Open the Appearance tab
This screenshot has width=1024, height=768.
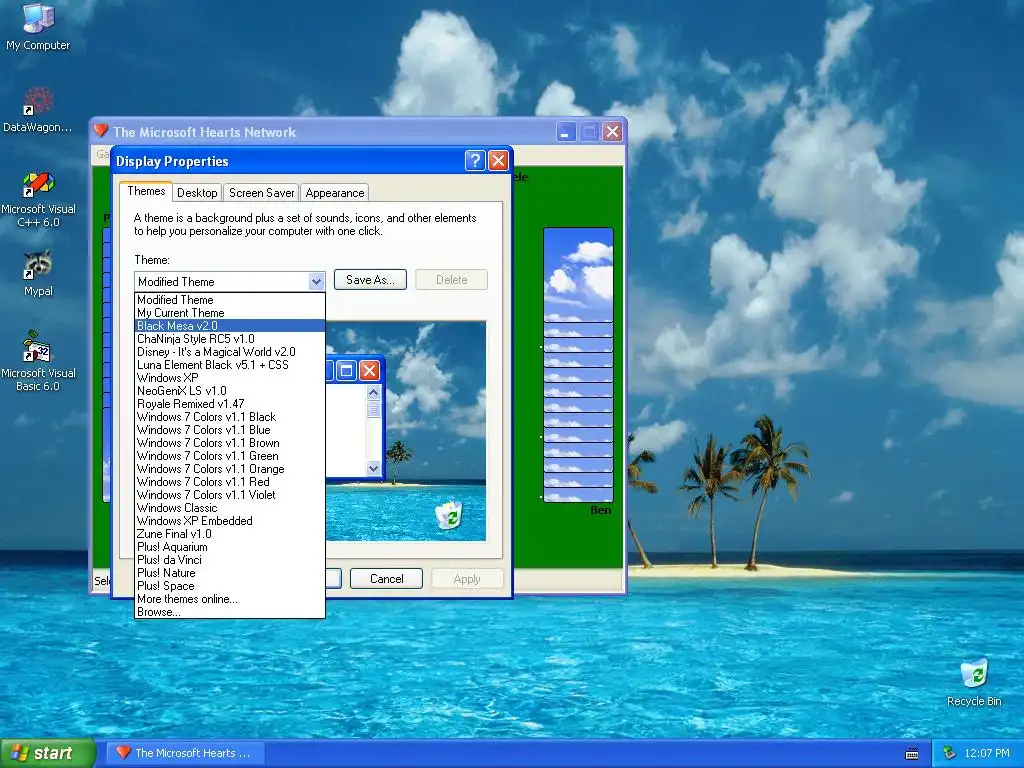[x=335, y=193]
